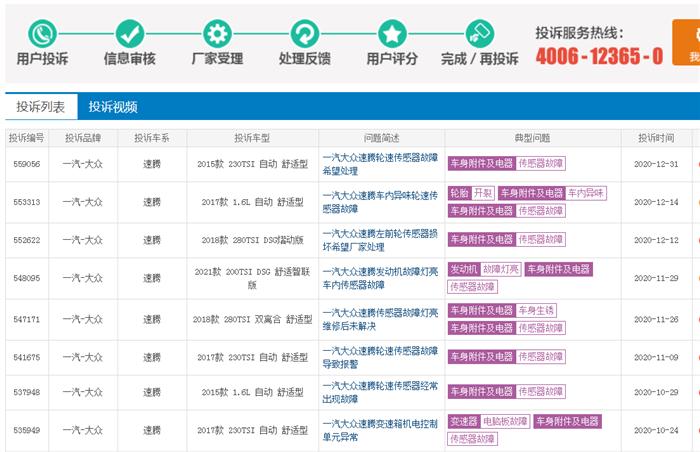Click the 投诉编号 column header

[x=27, y=138]
